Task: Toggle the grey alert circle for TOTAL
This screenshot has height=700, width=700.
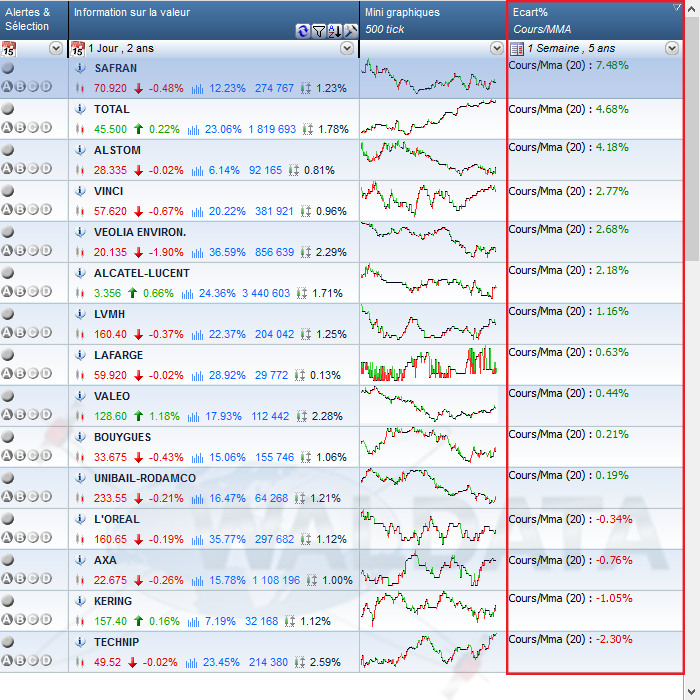Action: click(x=8, y=109)
